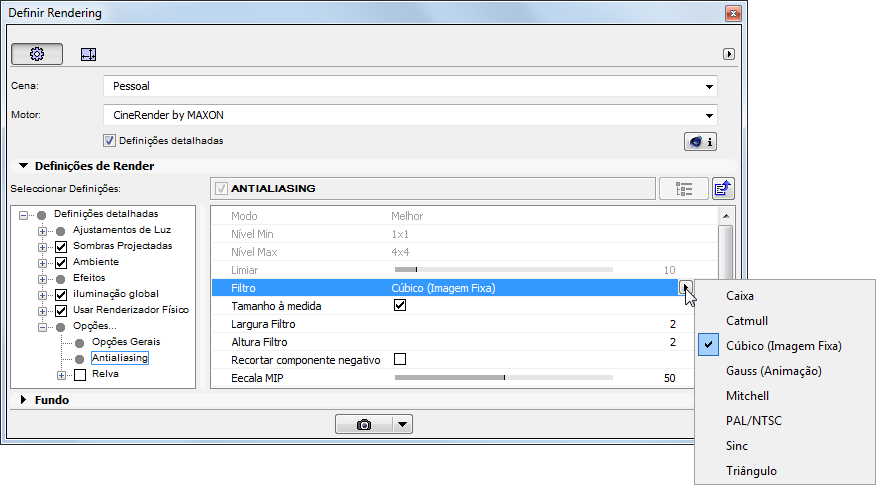Click the settings list scroll-up arrow
The height and width of the screenshot is (485, 876).
726,216
